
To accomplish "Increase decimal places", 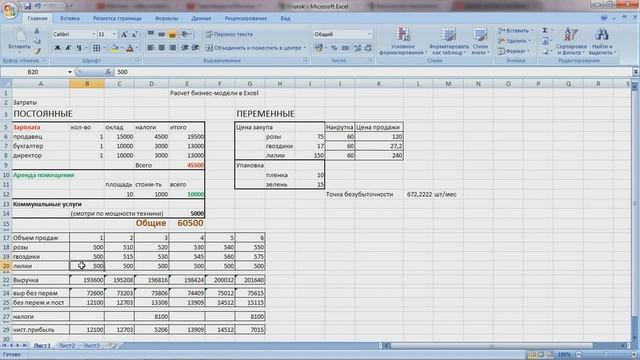I will (x=358, y=48).
